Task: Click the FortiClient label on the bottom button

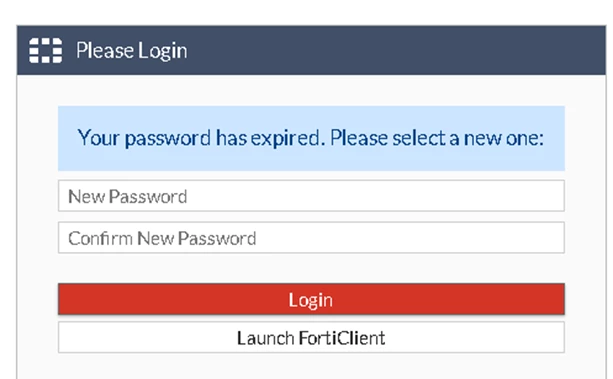Action: click(x=342, y=338)
